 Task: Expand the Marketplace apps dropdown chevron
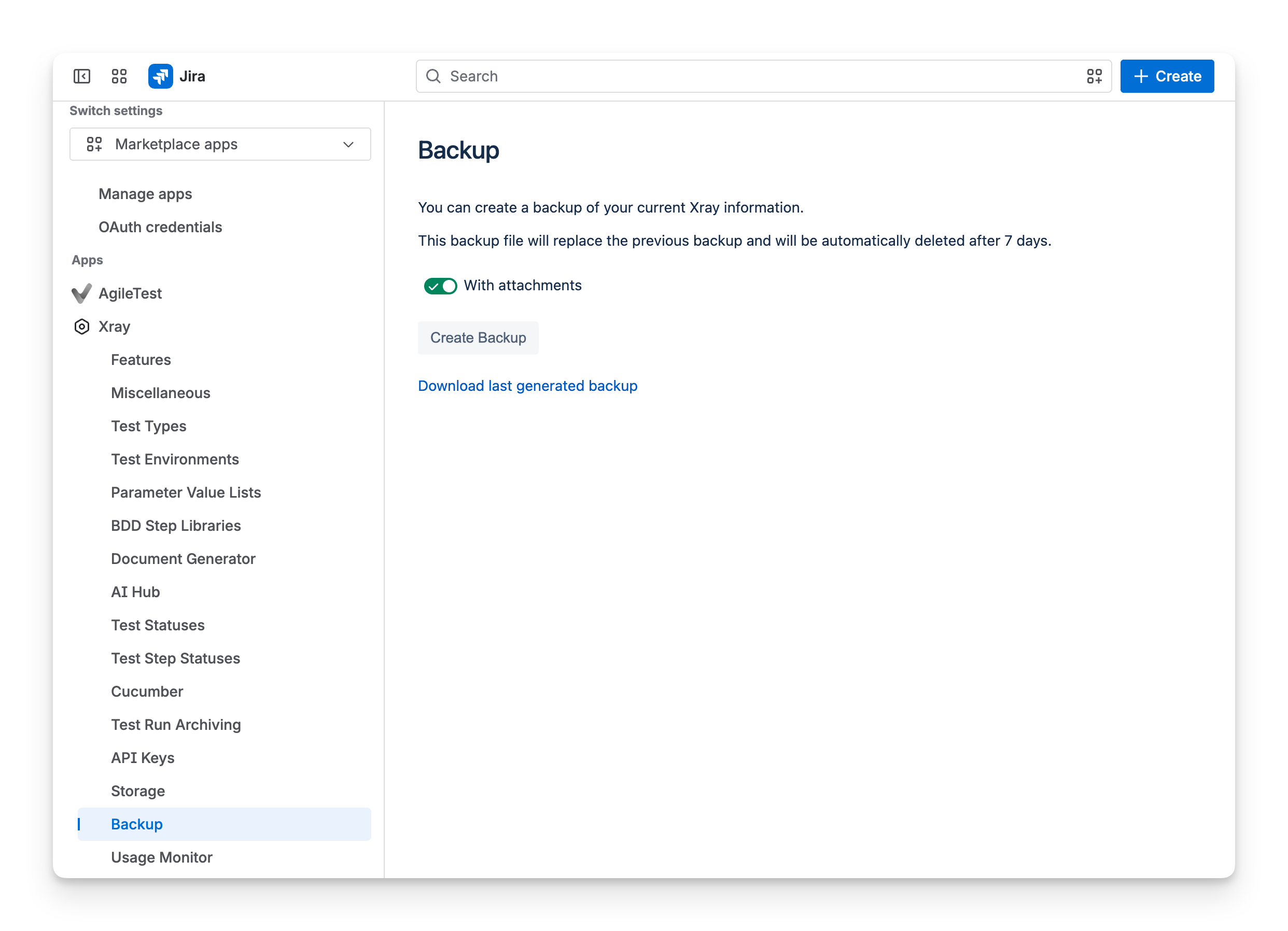[348, 144]
